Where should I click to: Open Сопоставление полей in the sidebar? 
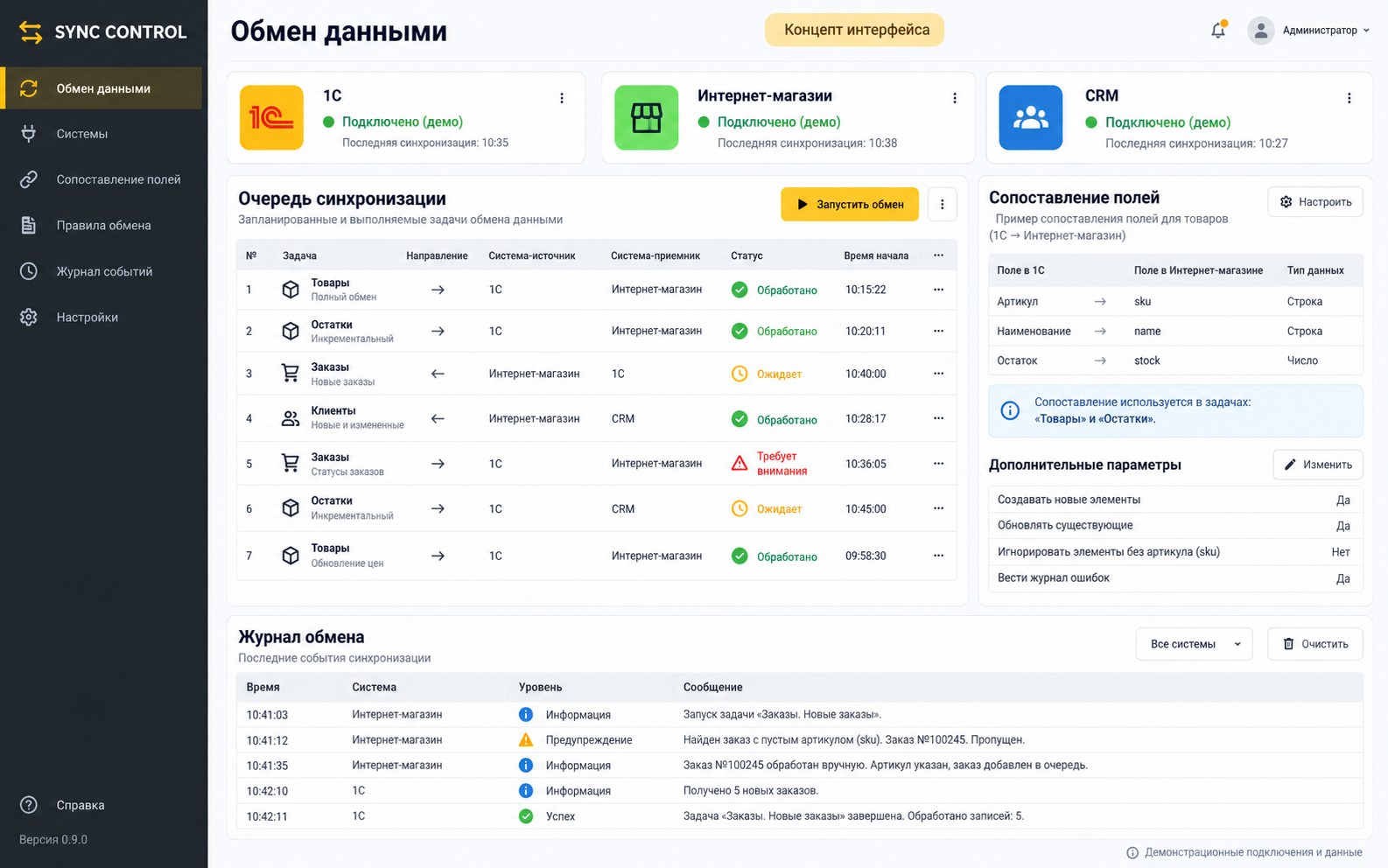click(x=102, y=179)
